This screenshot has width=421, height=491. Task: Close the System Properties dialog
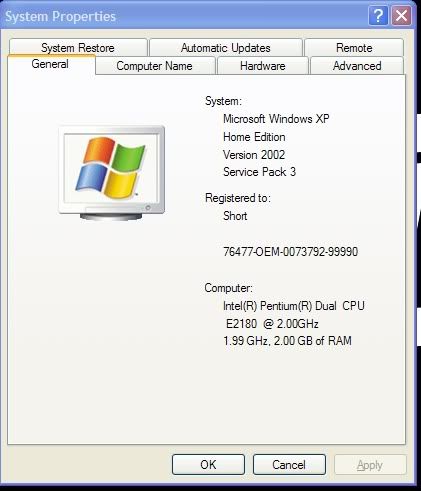coord(401,15)
